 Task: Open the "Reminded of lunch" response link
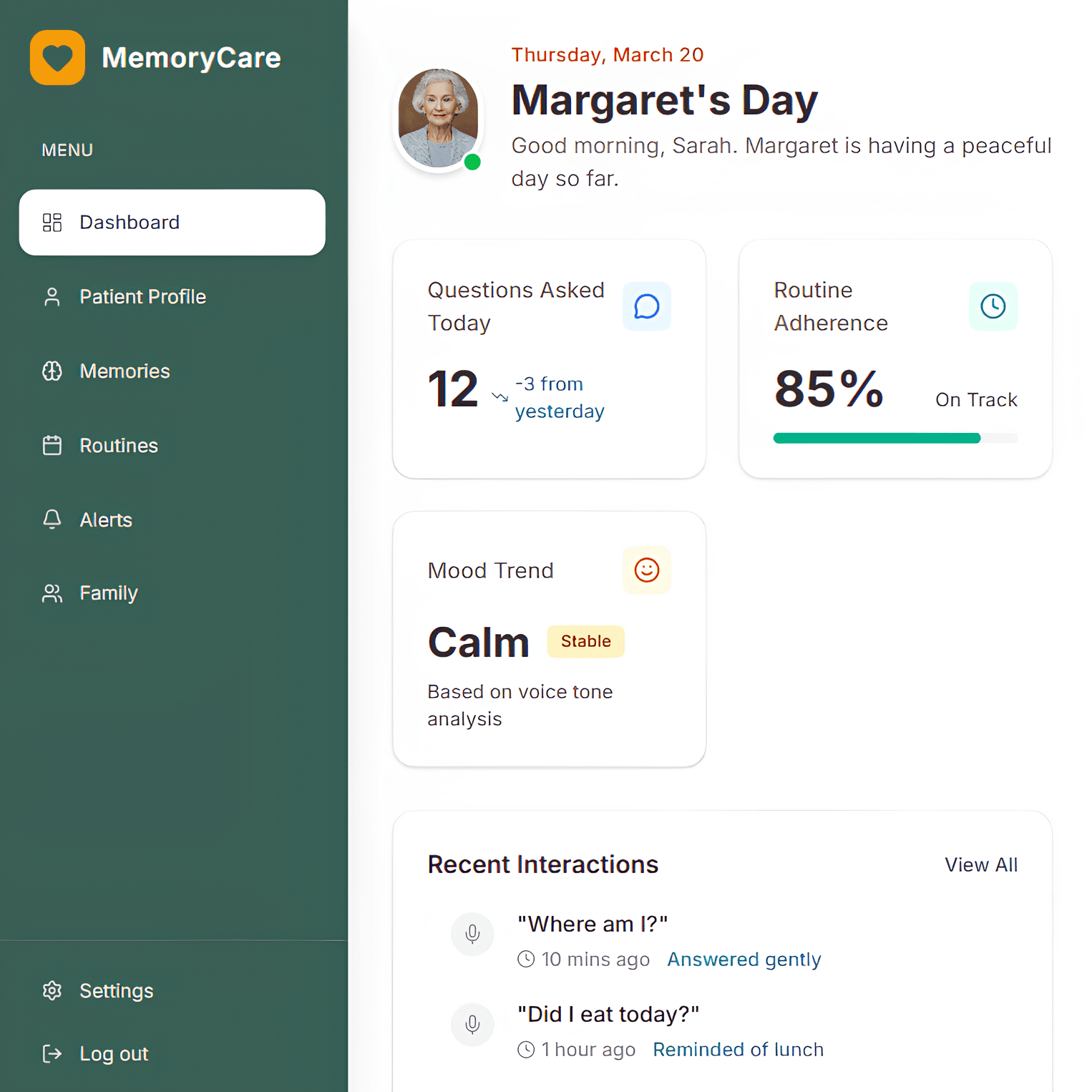click(x=738, y=1049)
